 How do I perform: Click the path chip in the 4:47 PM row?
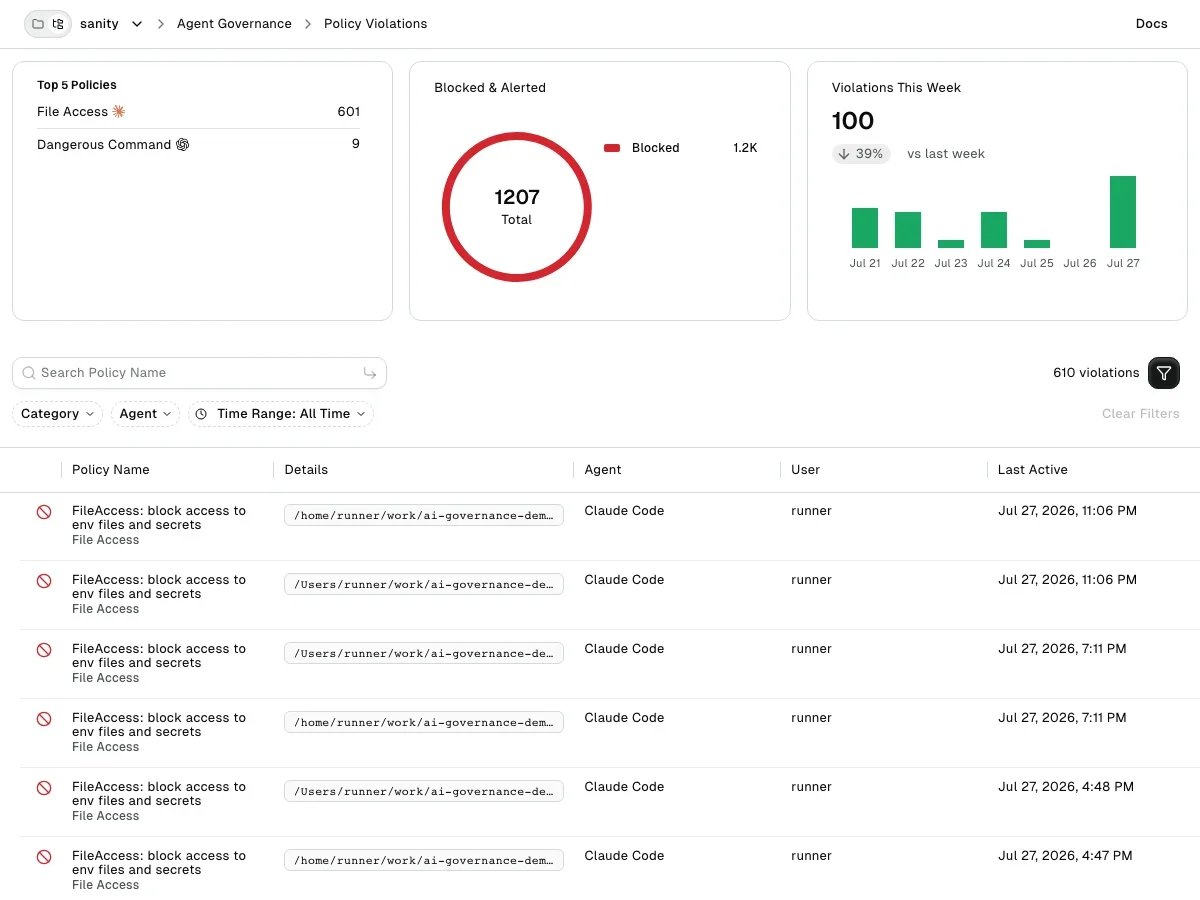424,860
